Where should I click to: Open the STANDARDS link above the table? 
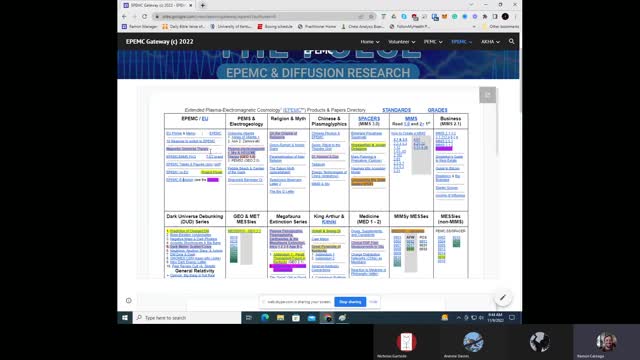(x=396, y=110)
